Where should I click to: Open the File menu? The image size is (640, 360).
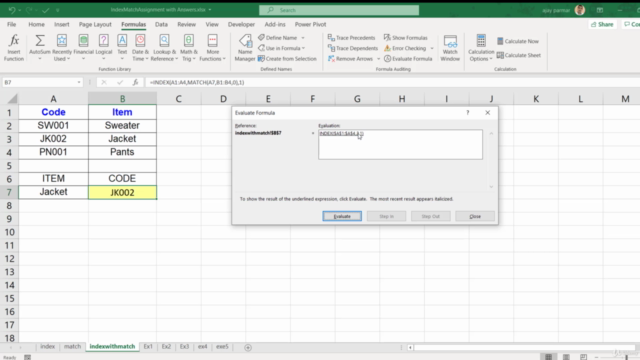point(11,24)
